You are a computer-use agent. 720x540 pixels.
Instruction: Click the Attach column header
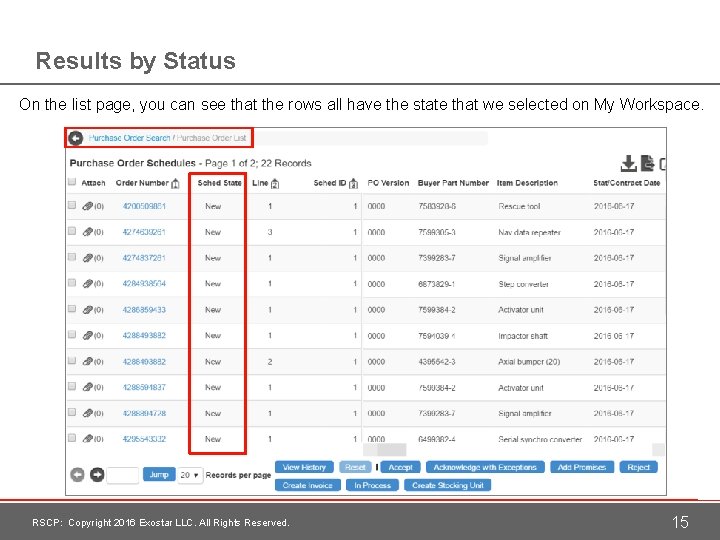(93, 183)
